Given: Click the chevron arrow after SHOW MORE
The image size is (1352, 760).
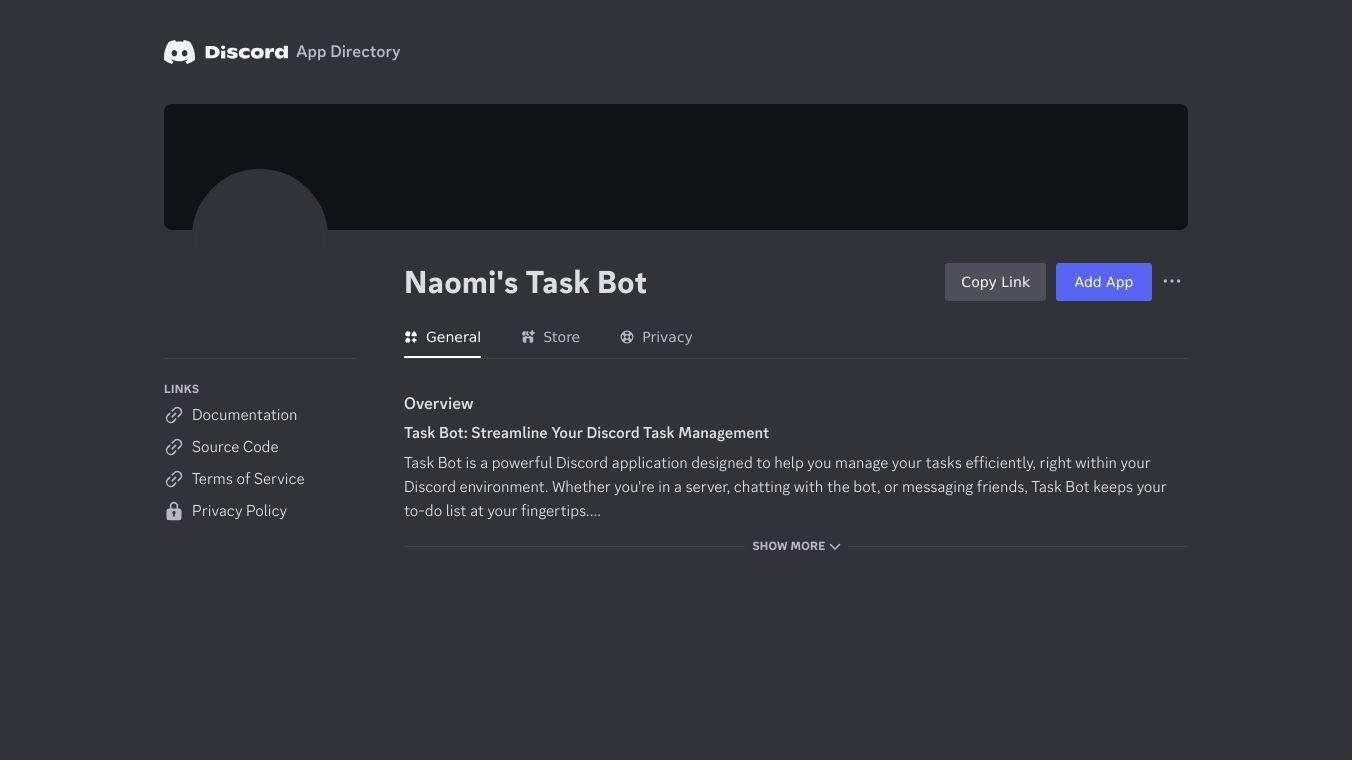Looking at the screenshot, I should tap(835, 546).
